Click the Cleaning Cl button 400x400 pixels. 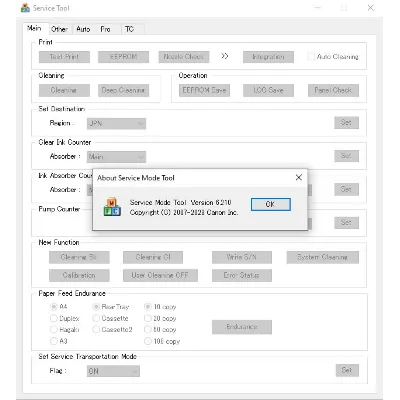point(153,257)
